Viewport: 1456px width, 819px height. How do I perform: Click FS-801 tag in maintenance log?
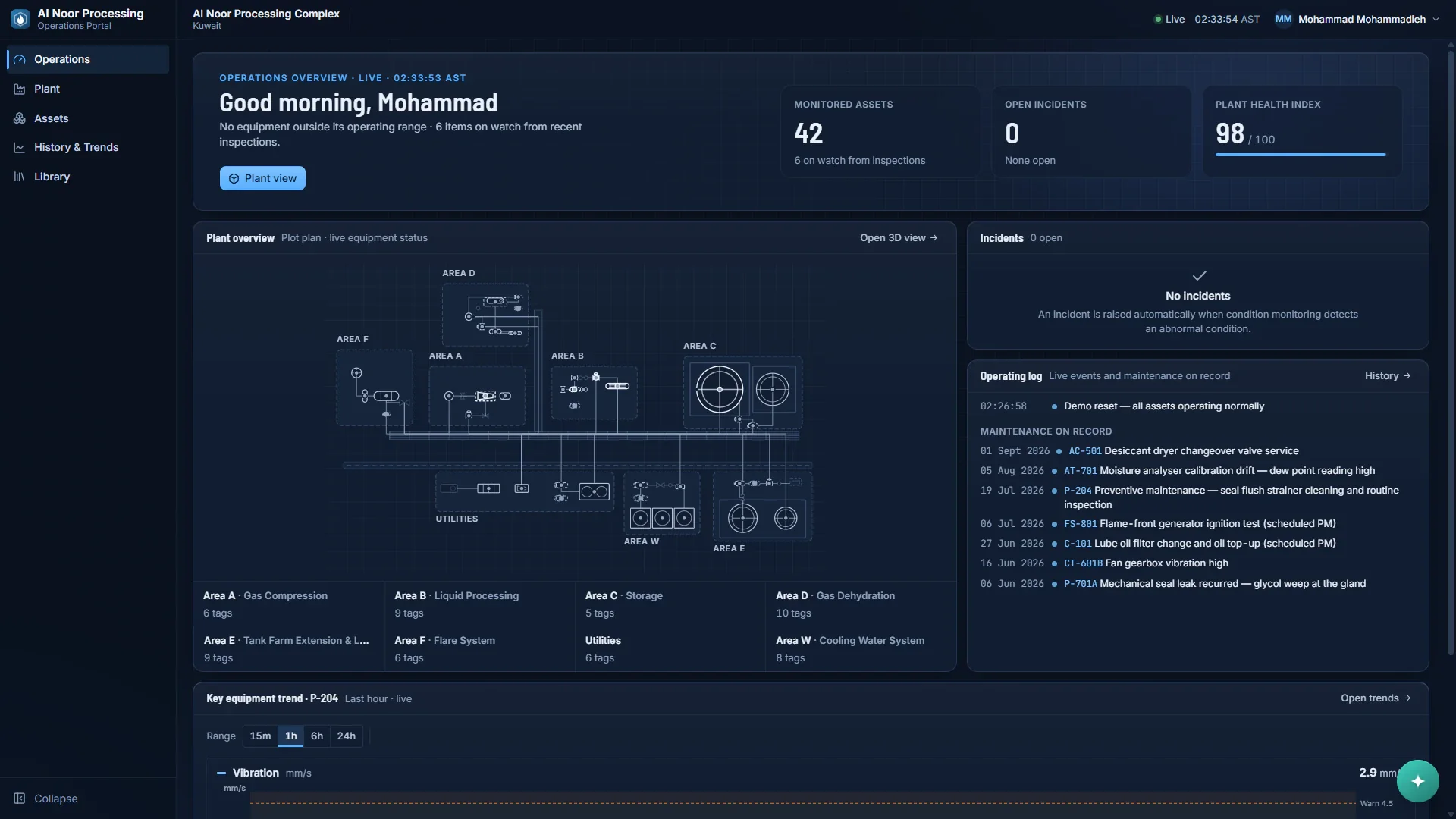1081,524
